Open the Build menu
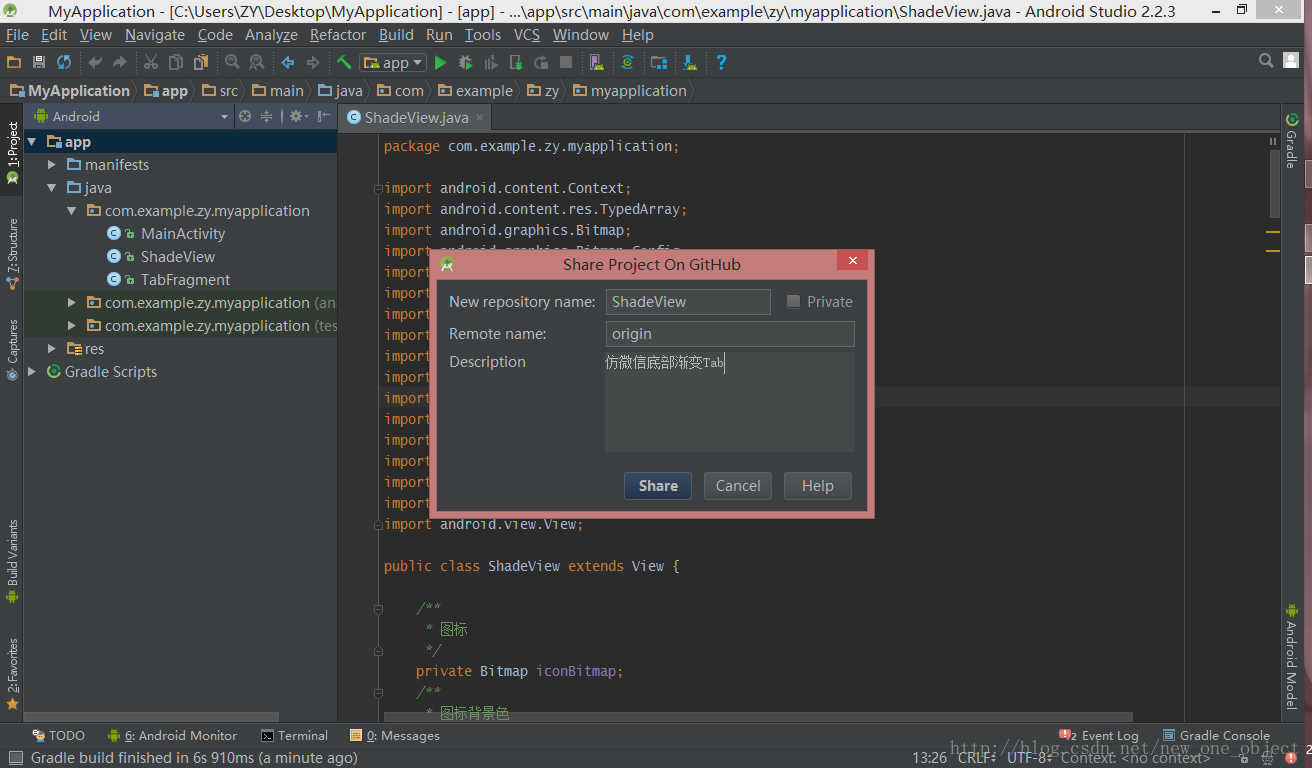The width and height of the screenshot is (1312, 768). point(396,34)
